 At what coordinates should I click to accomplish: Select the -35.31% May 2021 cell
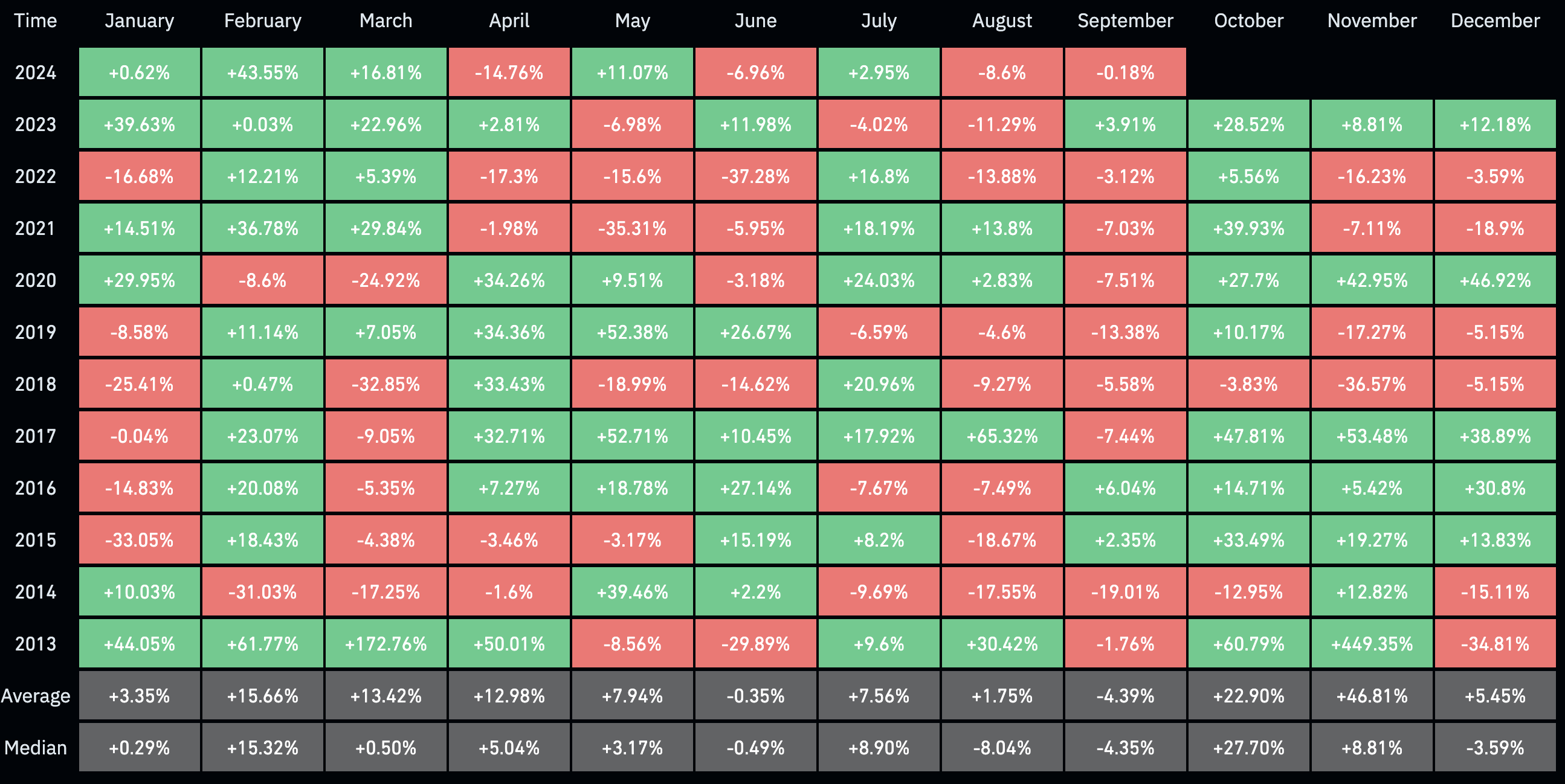pos(633,228)
